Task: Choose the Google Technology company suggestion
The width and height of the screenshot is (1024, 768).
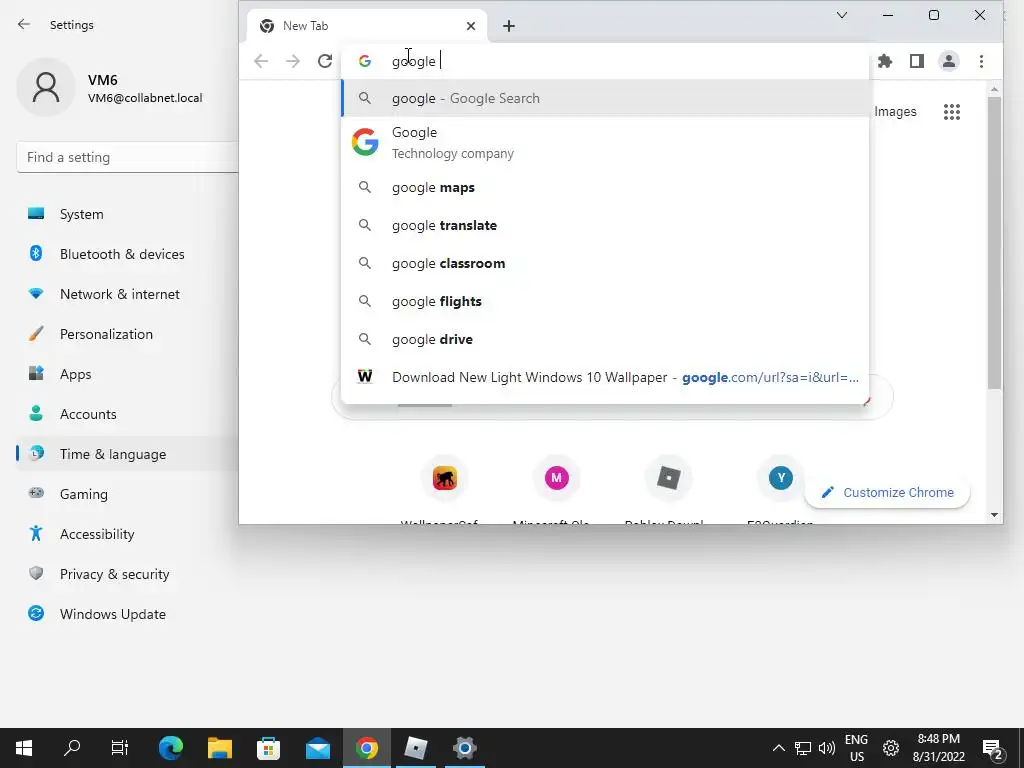Action: click(605, 142)
